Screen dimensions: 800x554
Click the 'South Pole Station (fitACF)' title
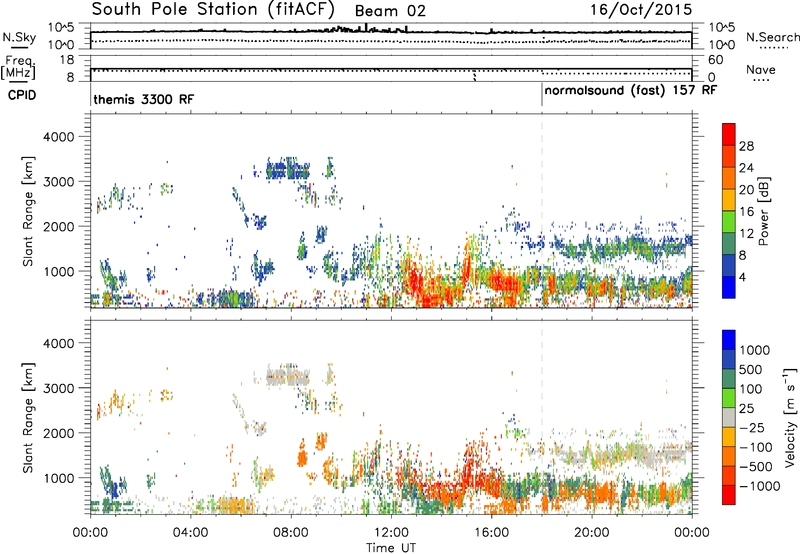[213, 10]
